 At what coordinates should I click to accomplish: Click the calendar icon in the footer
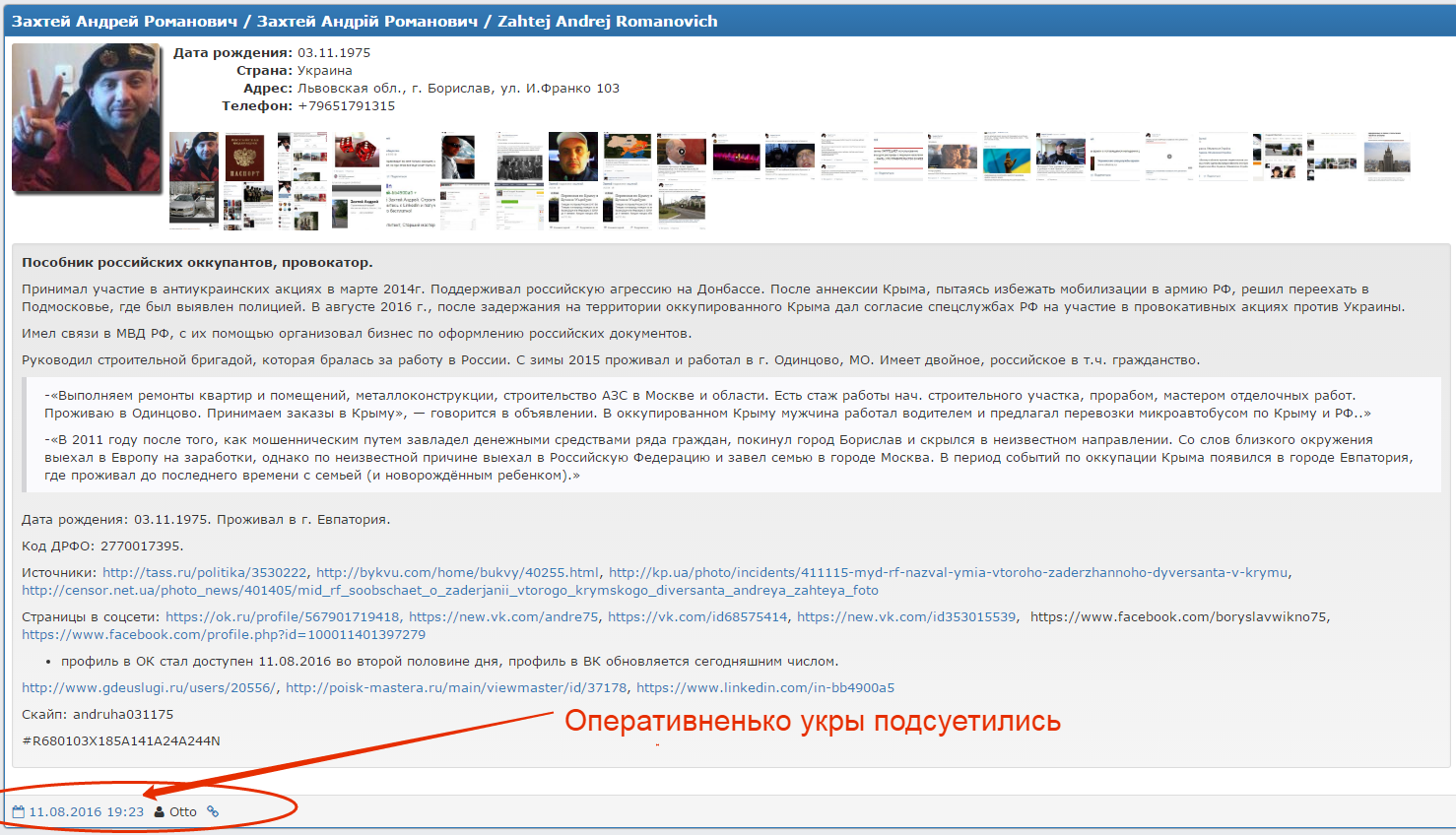click(18, 812)
